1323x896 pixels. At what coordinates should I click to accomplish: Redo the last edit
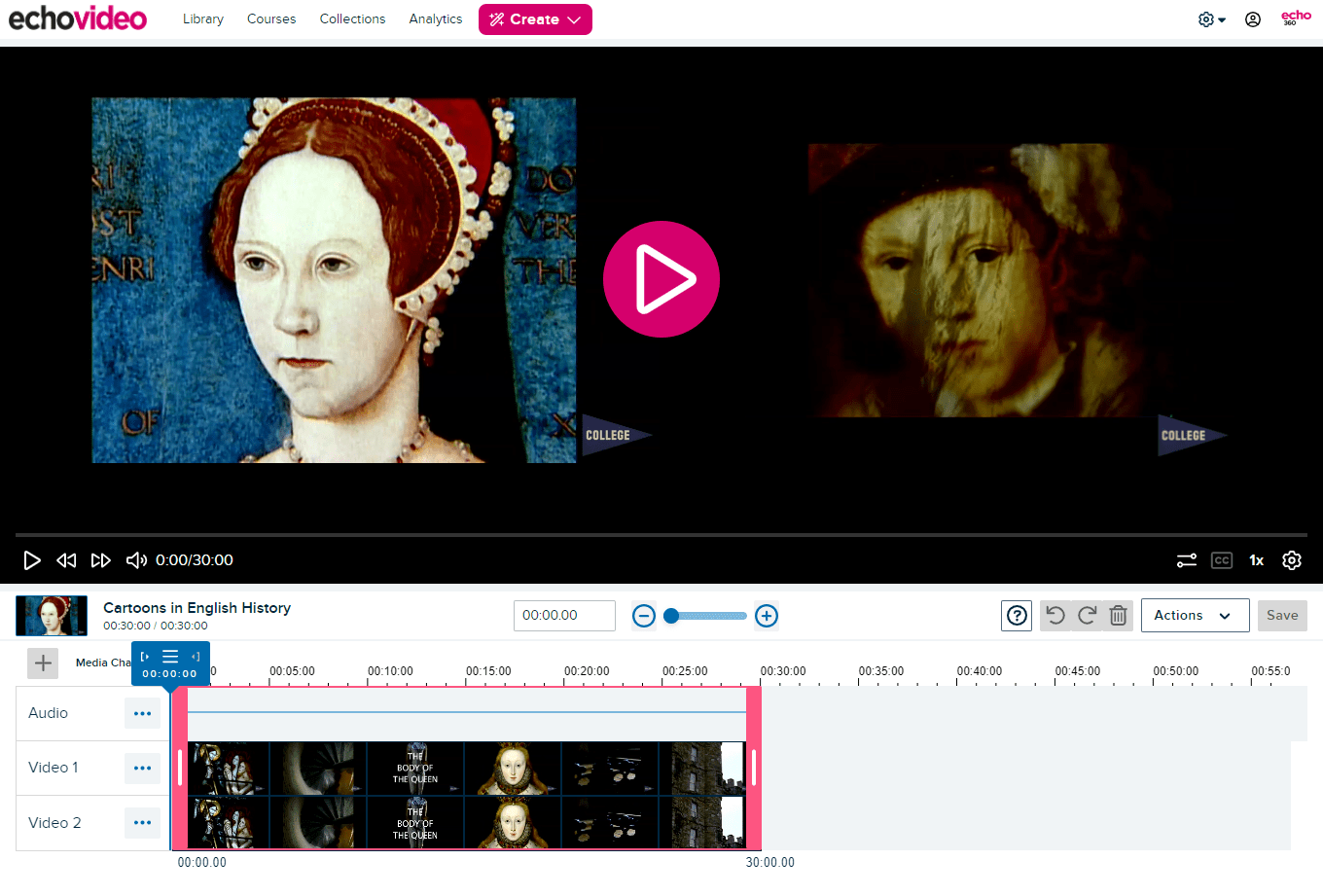[1088, 616]
